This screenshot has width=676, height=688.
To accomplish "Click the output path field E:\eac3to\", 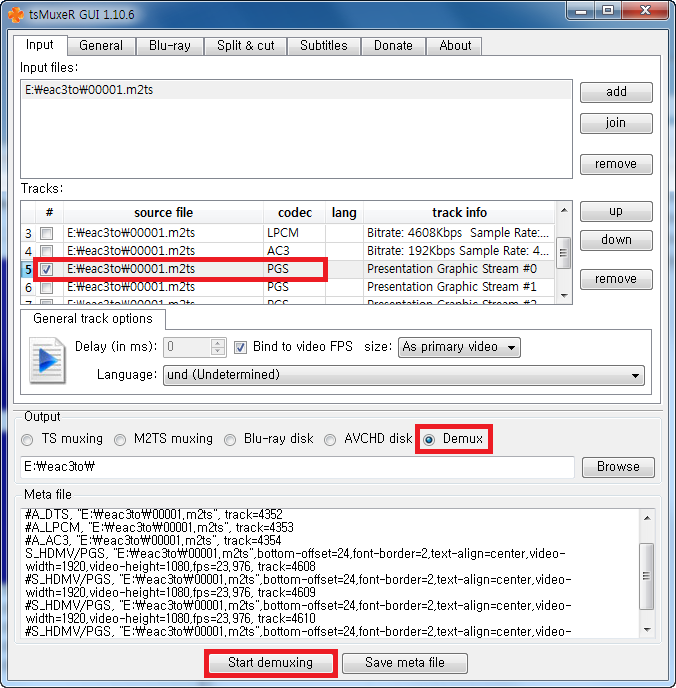I will pyautogui.click(x=297, y=467).
